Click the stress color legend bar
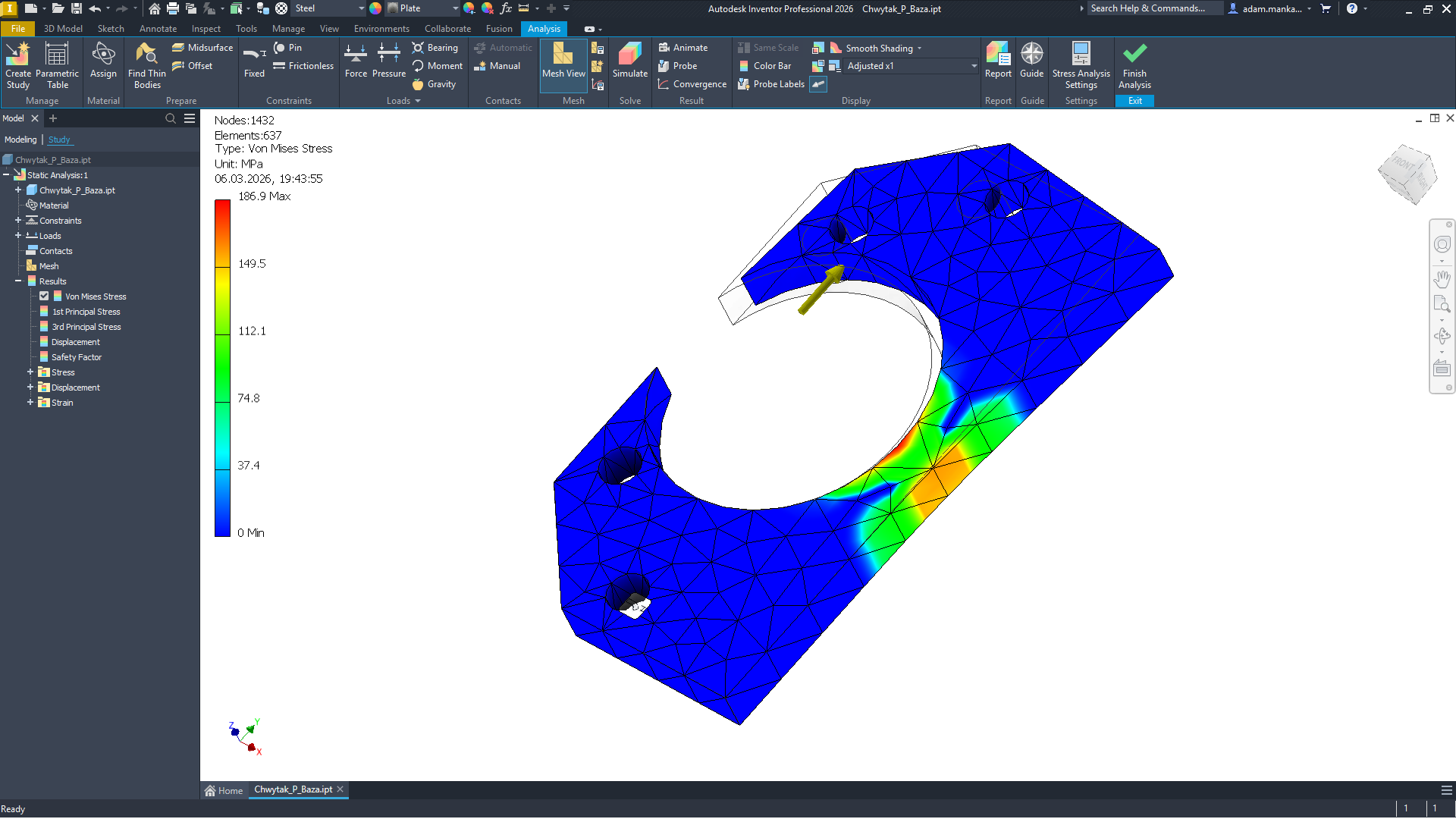 [222, 368]
